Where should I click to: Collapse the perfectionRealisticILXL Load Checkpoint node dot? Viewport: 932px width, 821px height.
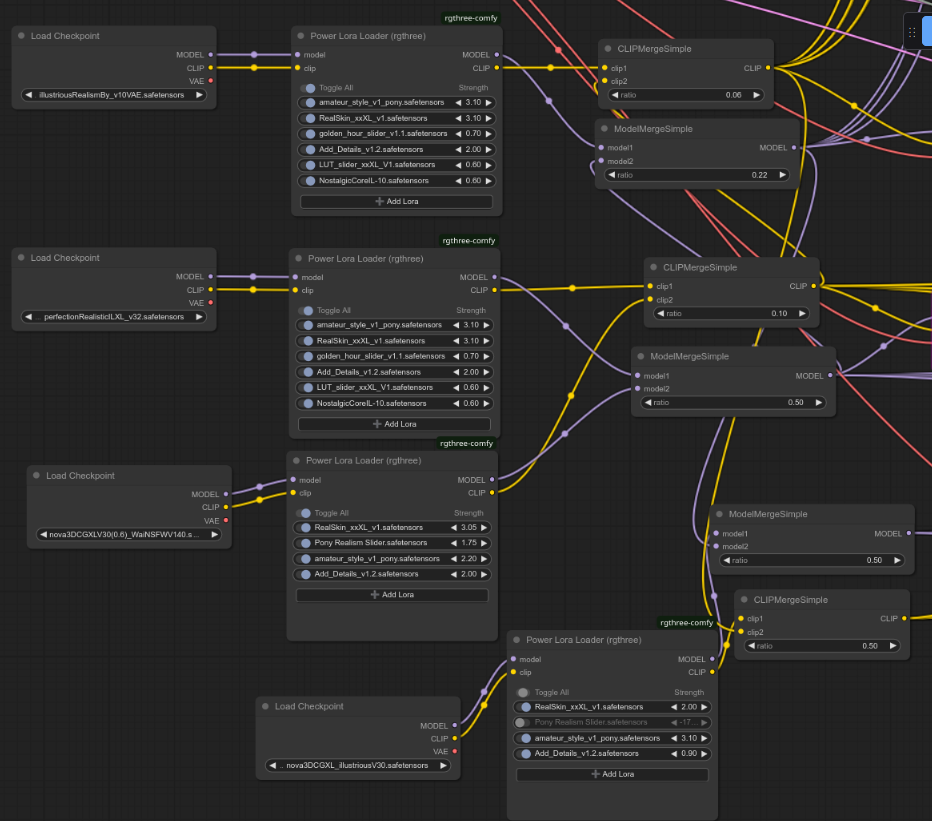[21, 257]
